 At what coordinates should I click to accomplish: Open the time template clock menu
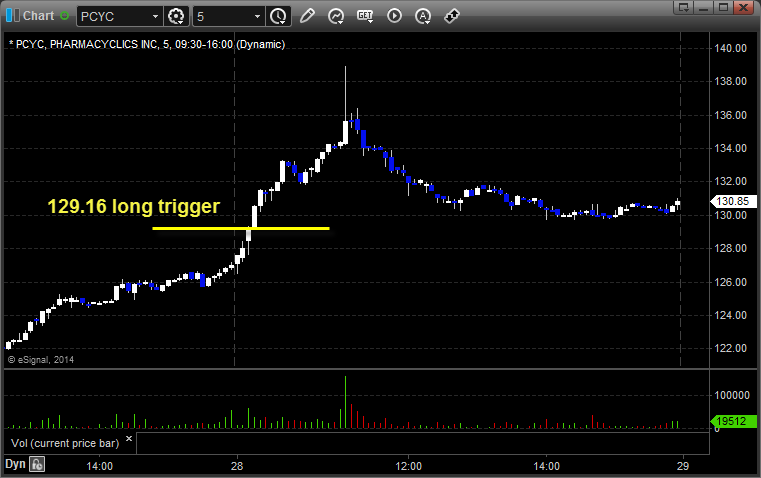click(278, 16)
